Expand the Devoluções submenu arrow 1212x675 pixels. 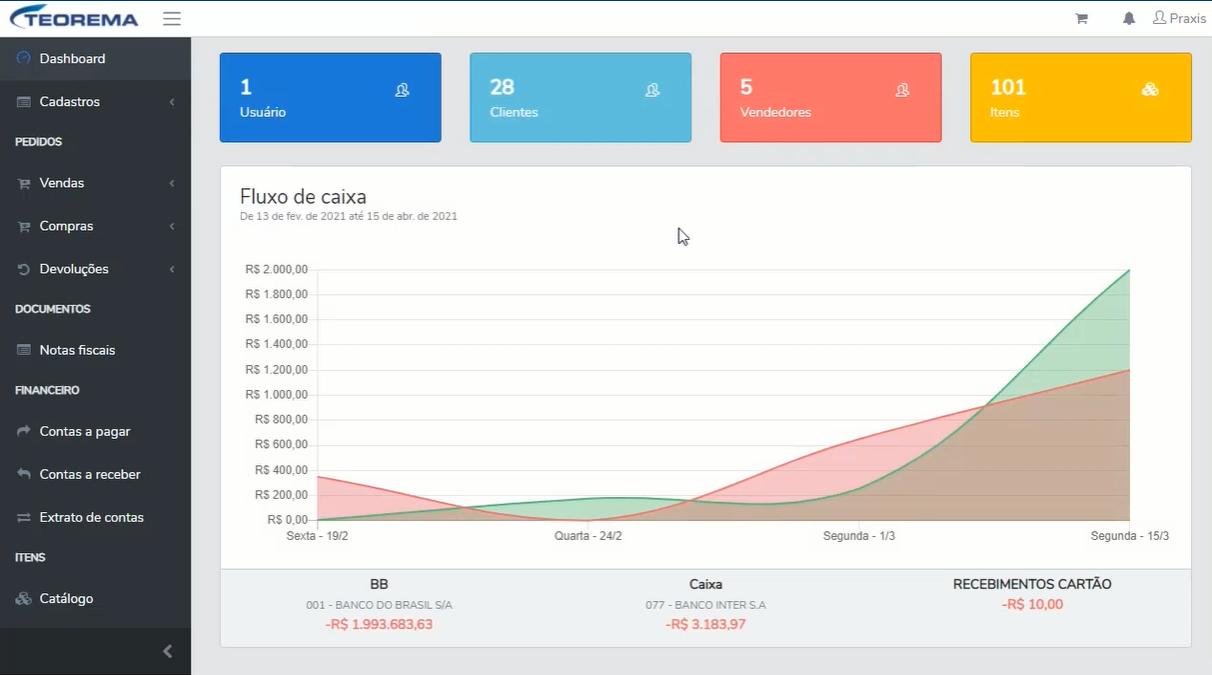pyautogui.click(x=172, y=270)
